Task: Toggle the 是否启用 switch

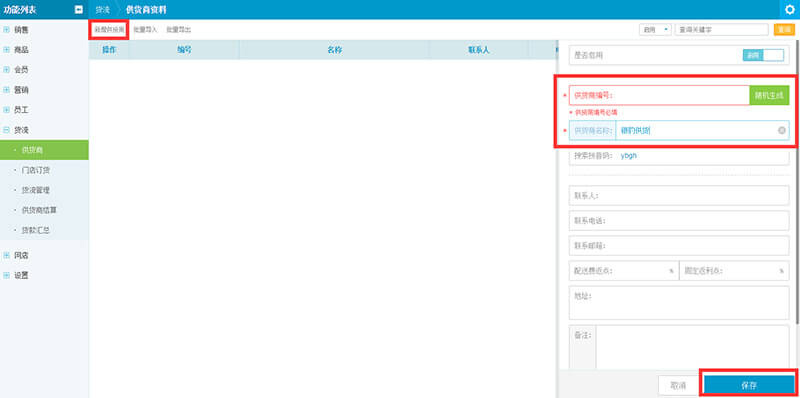Action: coord(763,55)
